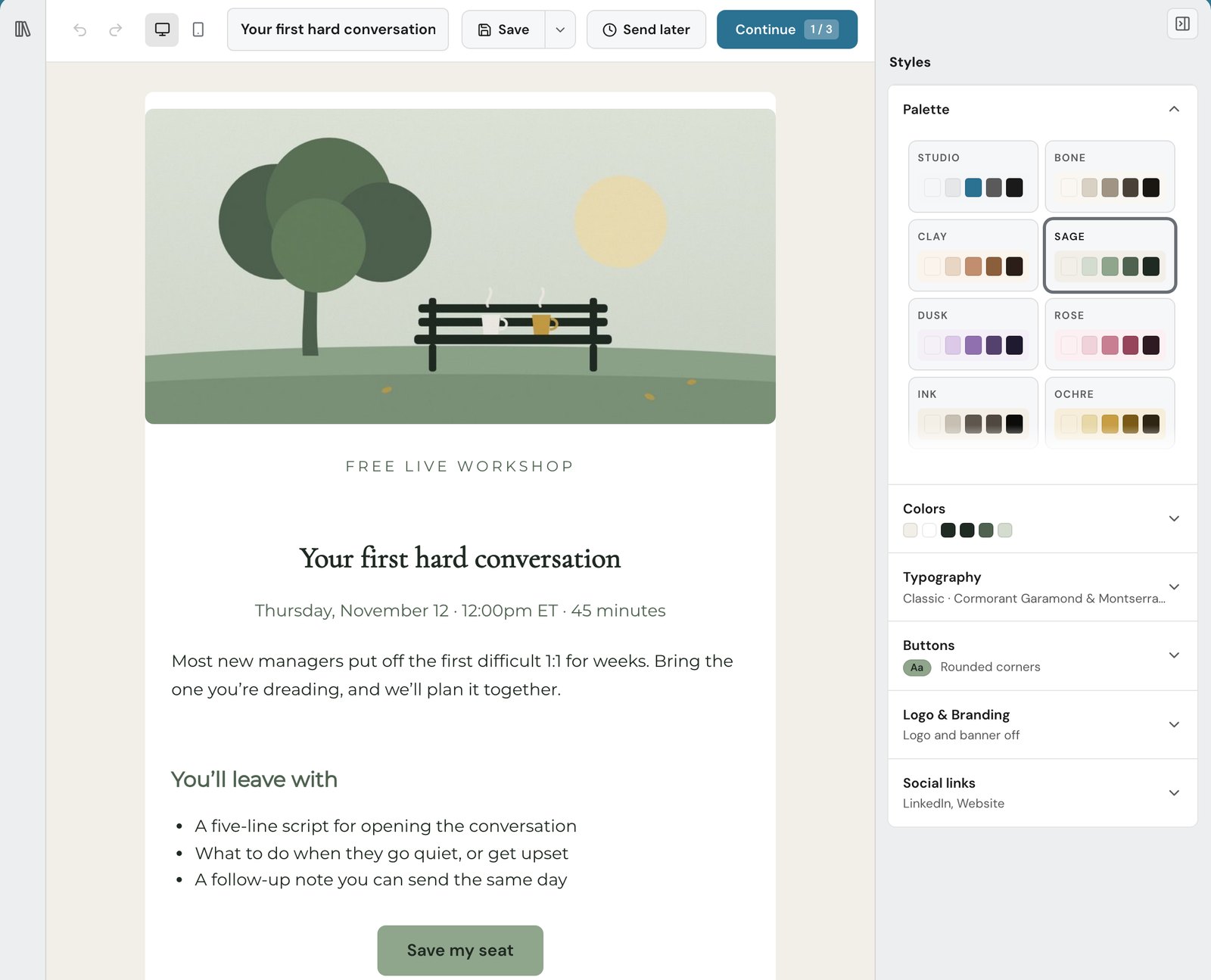Pick the Ochre palette card

1110,412
